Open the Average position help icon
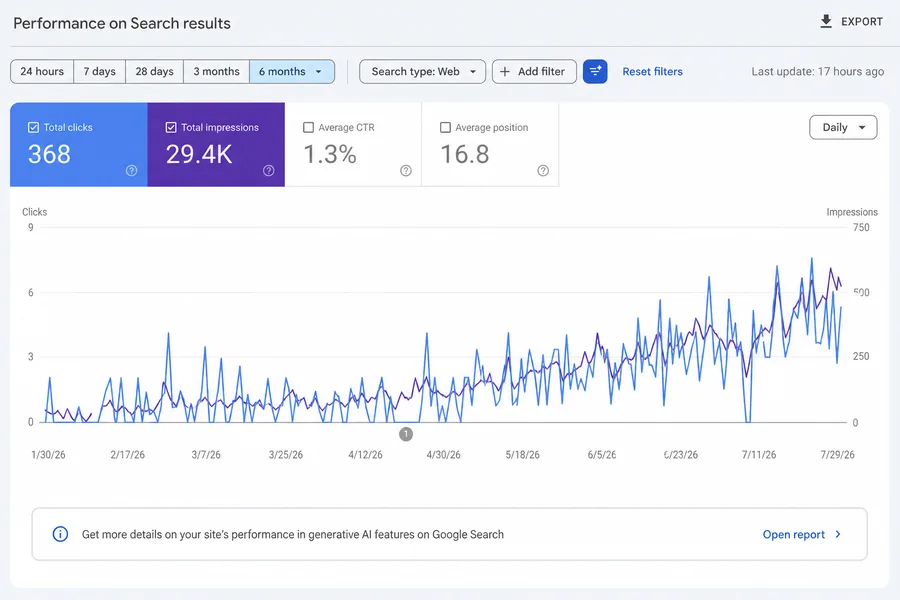This screenshot has width=900, height=600. [543, 171]
